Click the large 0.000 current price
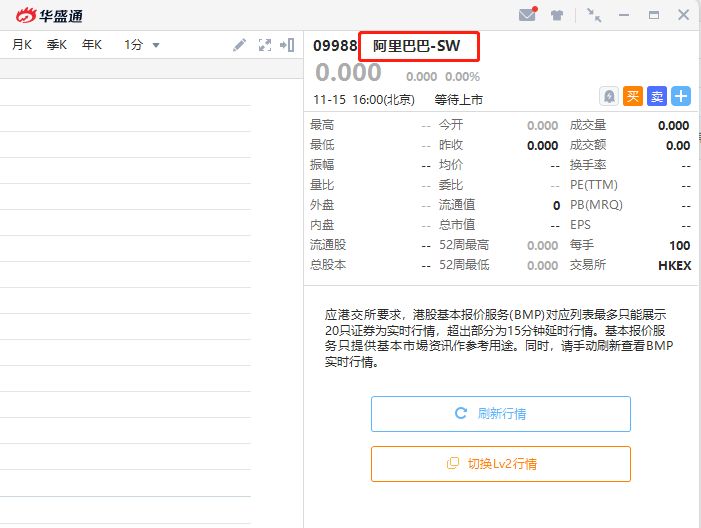 click(348, 72)
